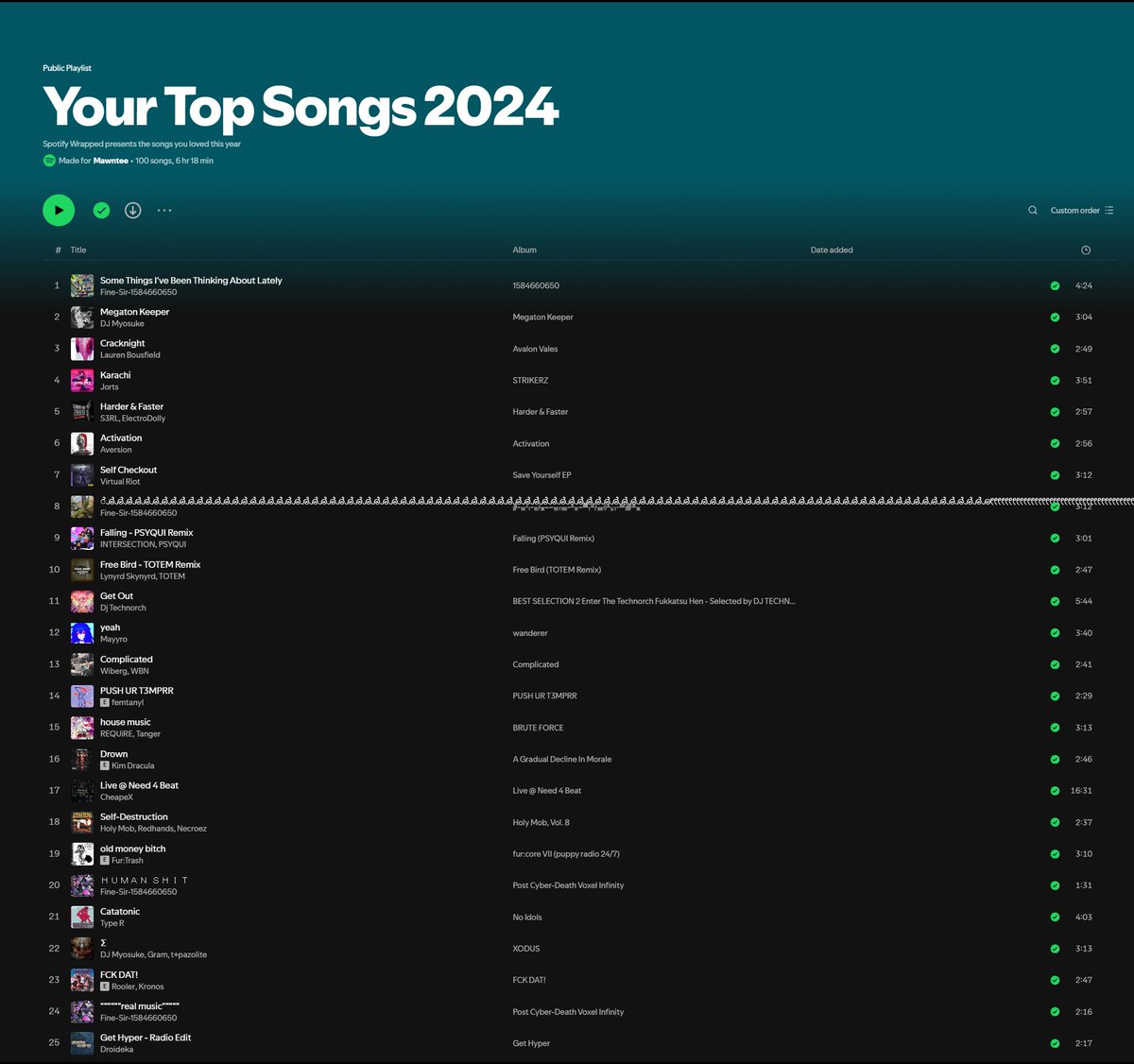Viewport: 1134px width, 1064px height.
Task: Open album A Gradual Decline In Morale
Action: [x=562, y=759]
